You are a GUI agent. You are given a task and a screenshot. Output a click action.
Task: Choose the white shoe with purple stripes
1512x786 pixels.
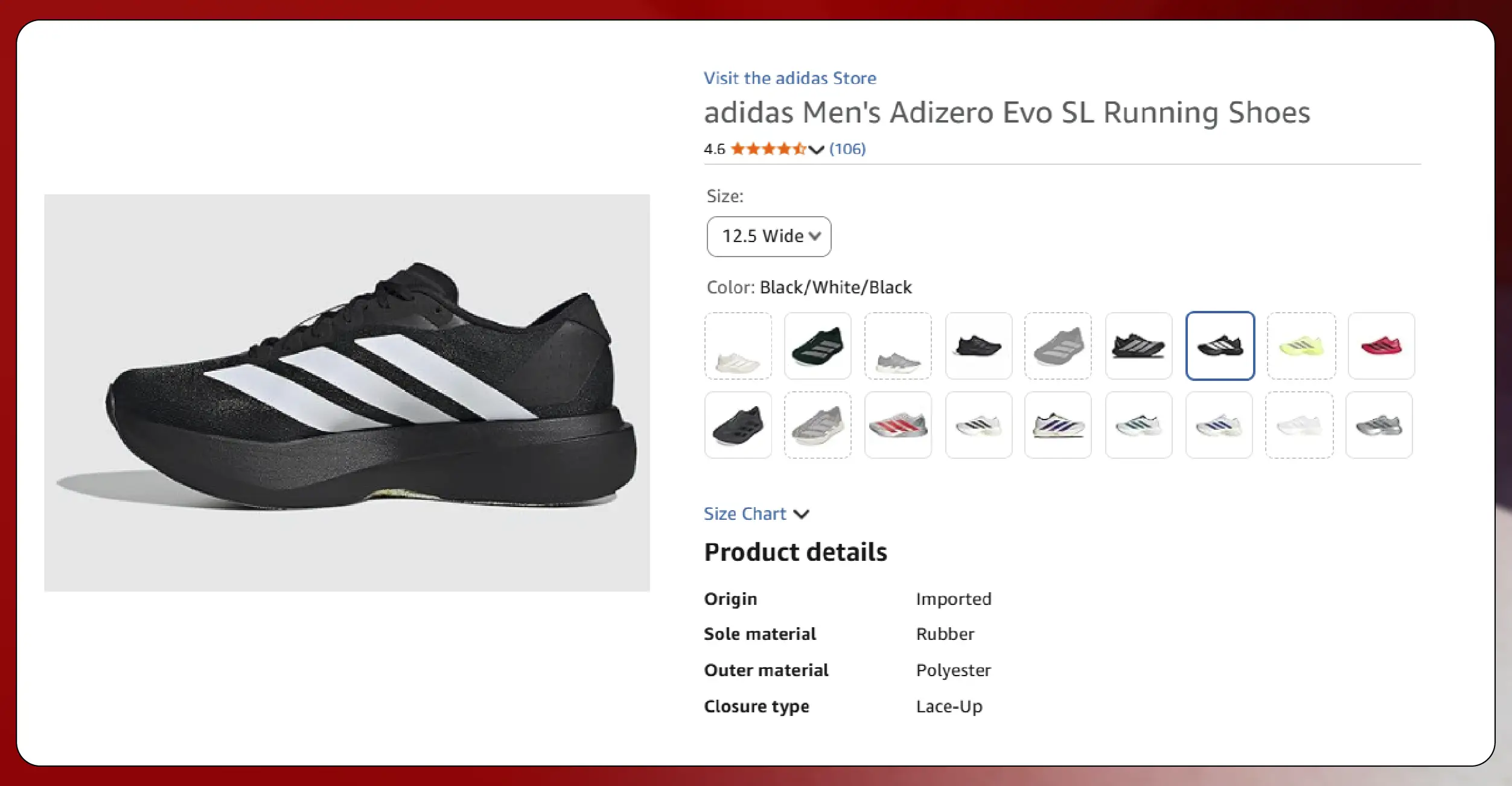coord(1057,425)
